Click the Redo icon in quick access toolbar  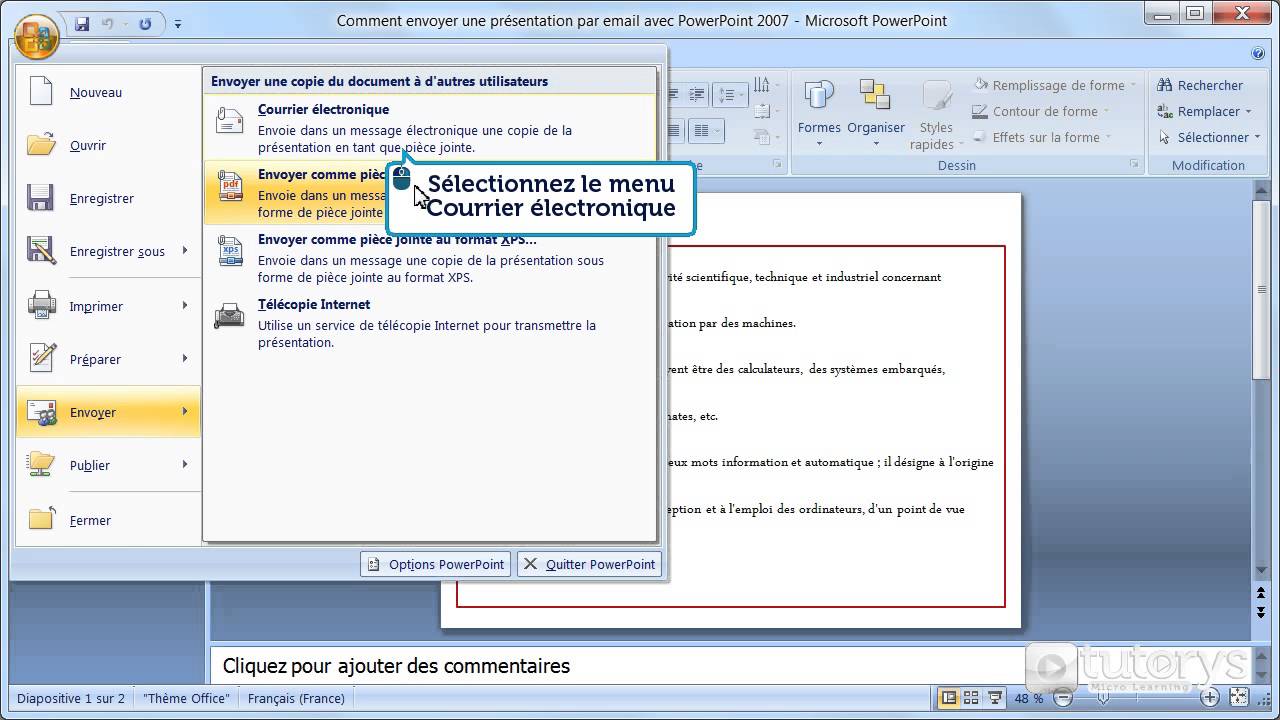coord(146,23)
